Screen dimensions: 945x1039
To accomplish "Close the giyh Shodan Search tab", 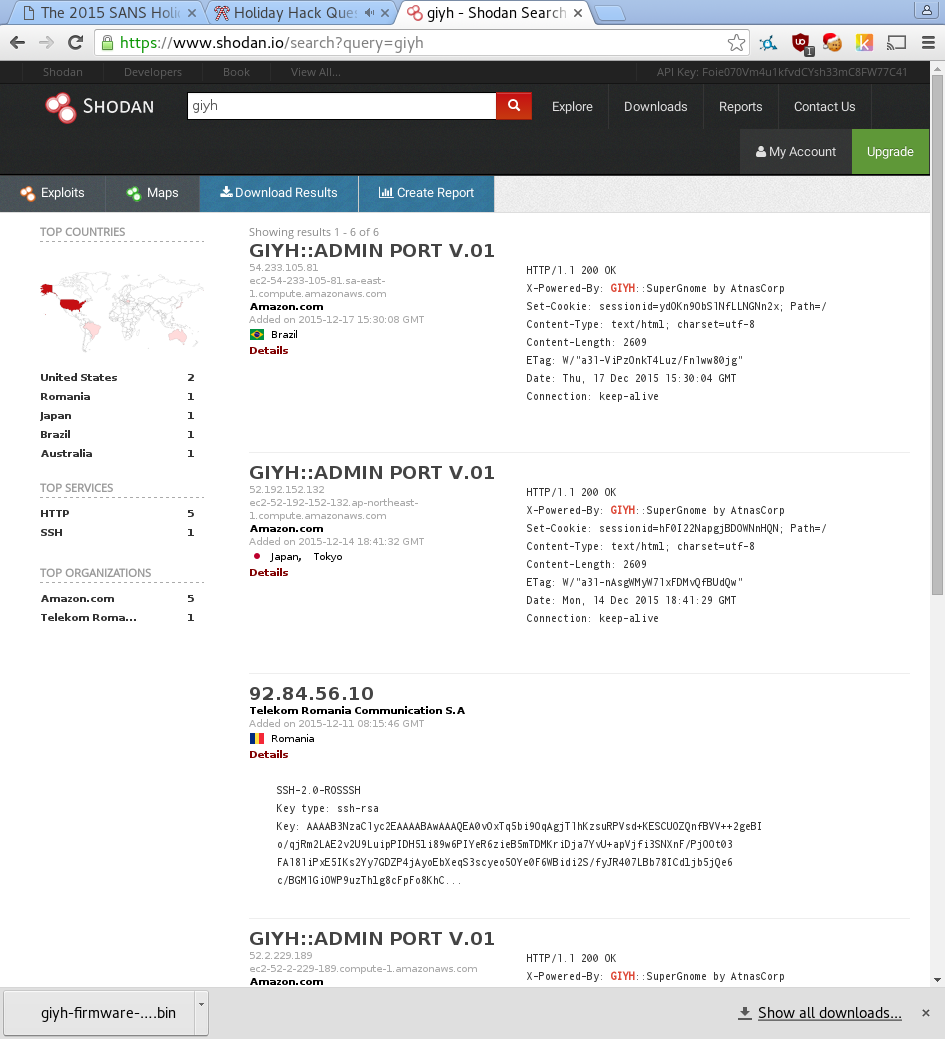I will coord(578,13).
